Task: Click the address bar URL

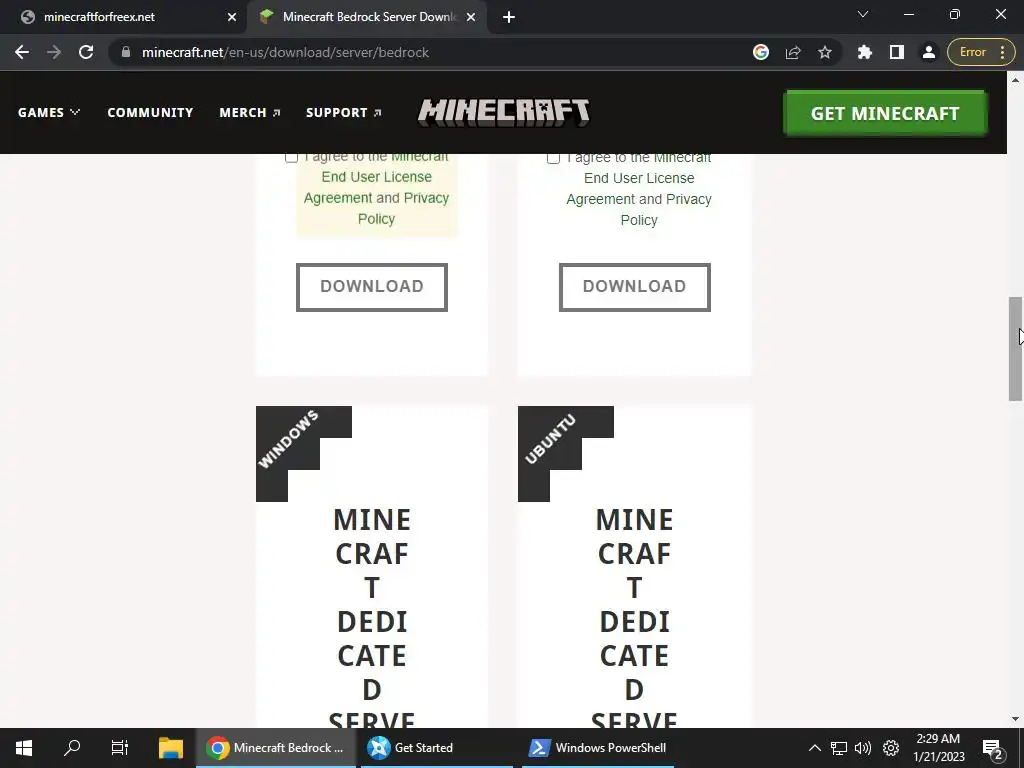Action: tap(285, 52)
